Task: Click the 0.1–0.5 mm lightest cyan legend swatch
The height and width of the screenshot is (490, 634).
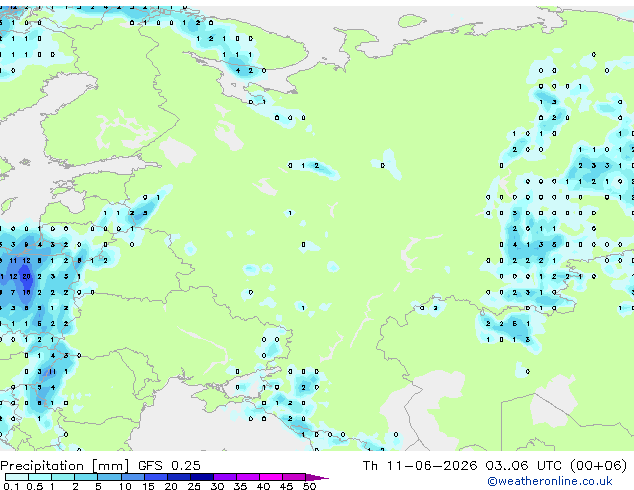Action: click(x=17, y=477)
